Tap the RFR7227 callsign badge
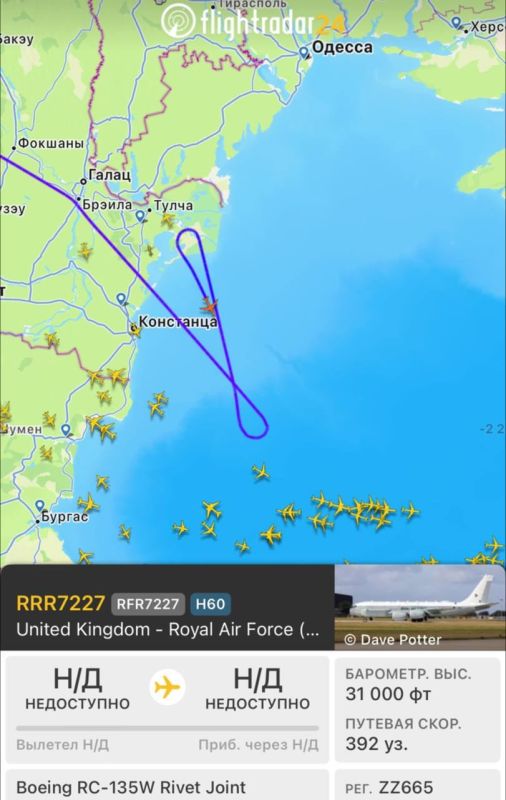 [x=148, y=604]
